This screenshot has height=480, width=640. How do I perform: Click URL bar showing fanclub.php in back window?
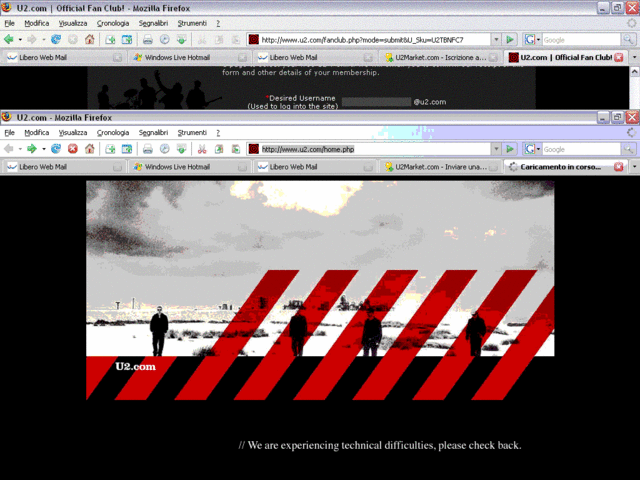[375, 40]
